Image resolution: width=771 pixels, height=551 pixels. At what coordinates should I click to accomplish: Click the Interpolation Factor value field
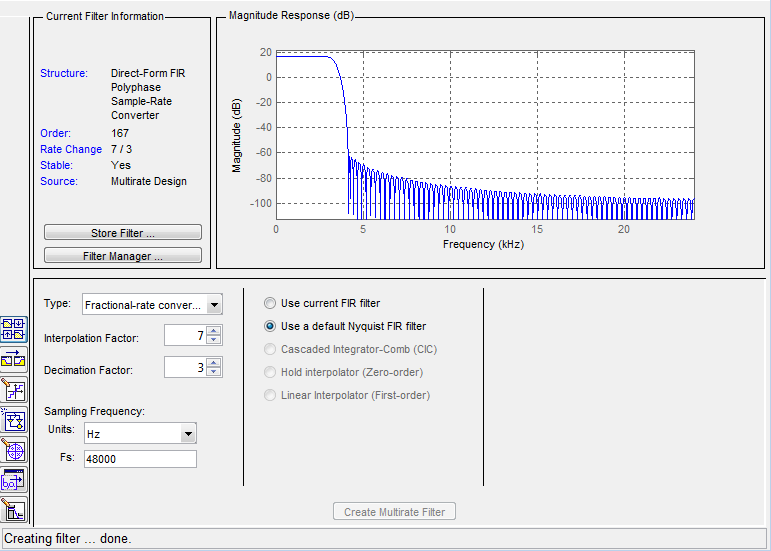click(185, 335)
